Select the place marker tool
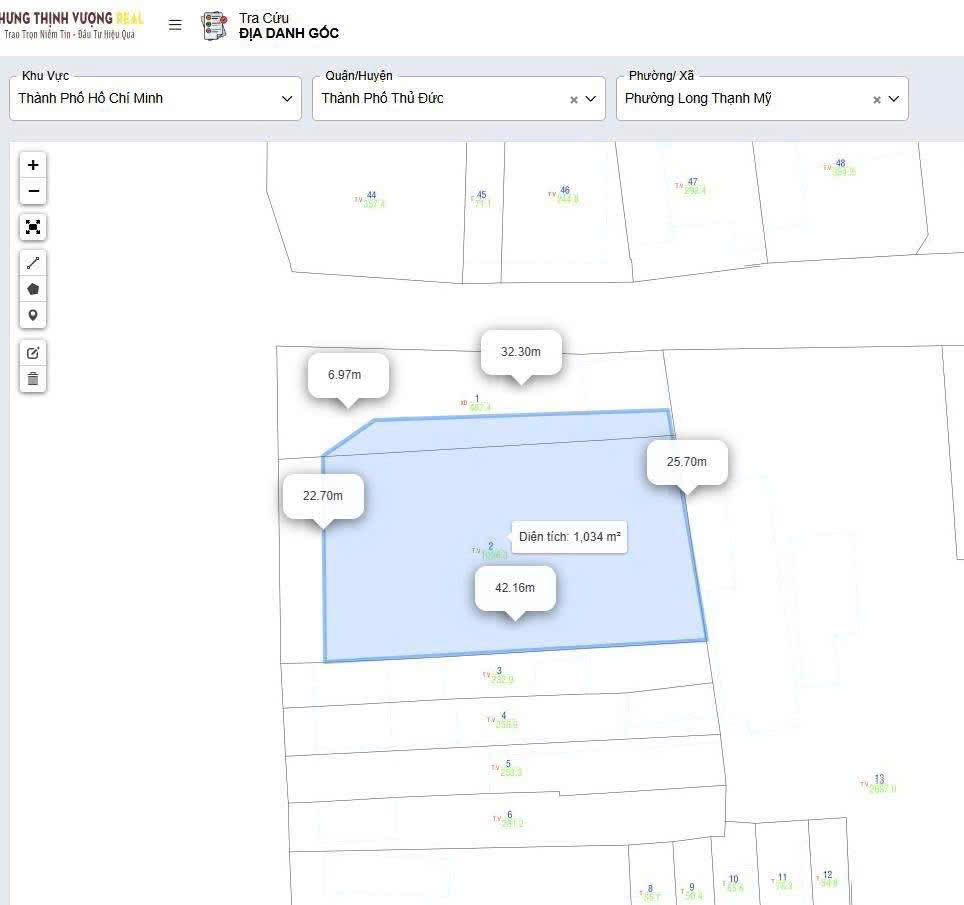This screenshot has width=964, height=905. (x=33, y=315)
